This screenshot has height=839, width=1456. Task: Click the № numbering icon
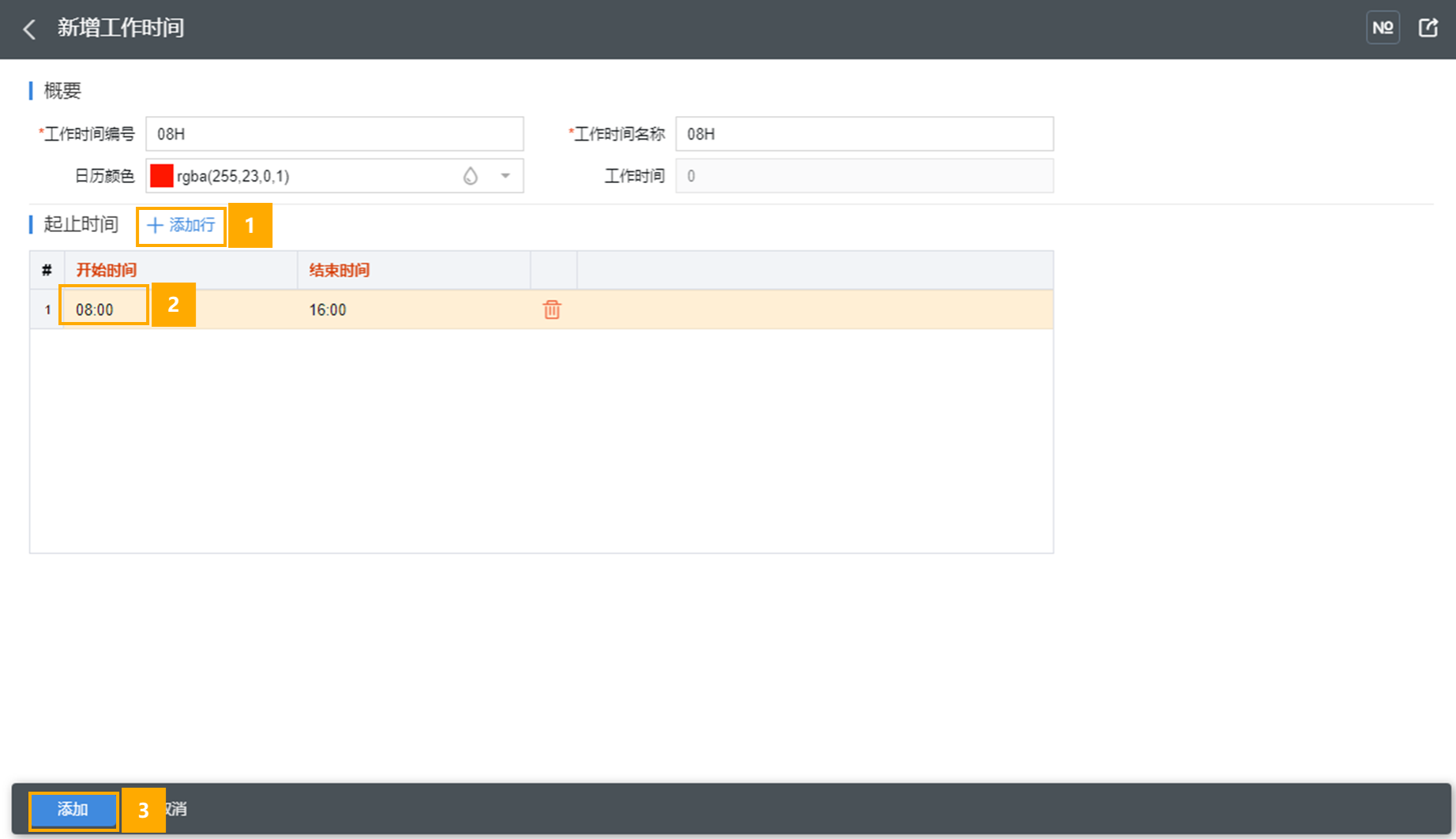coord(1383,28)
